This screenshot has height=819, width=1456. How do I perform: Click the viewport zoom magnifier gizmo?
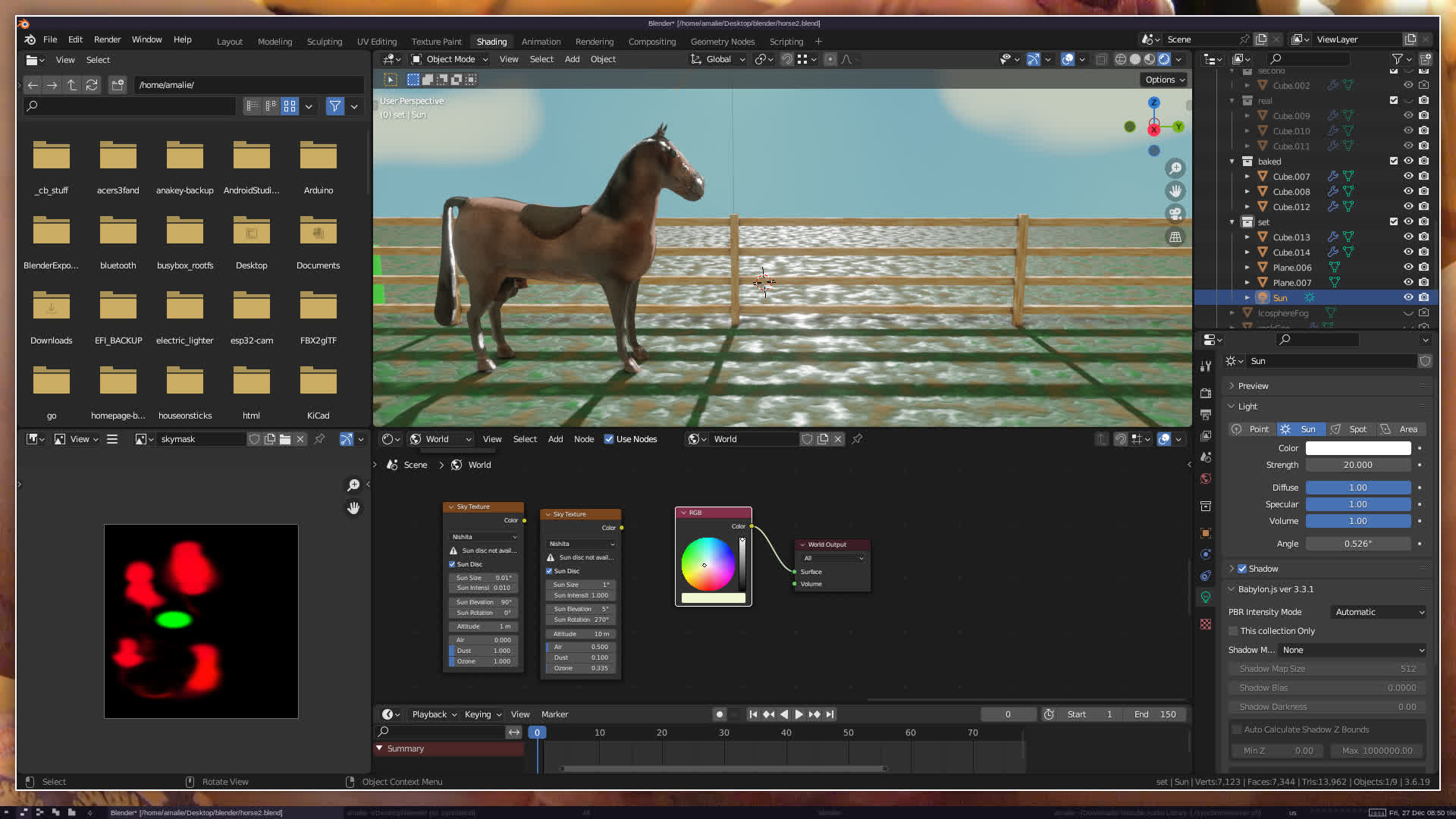coord(1175,168)
